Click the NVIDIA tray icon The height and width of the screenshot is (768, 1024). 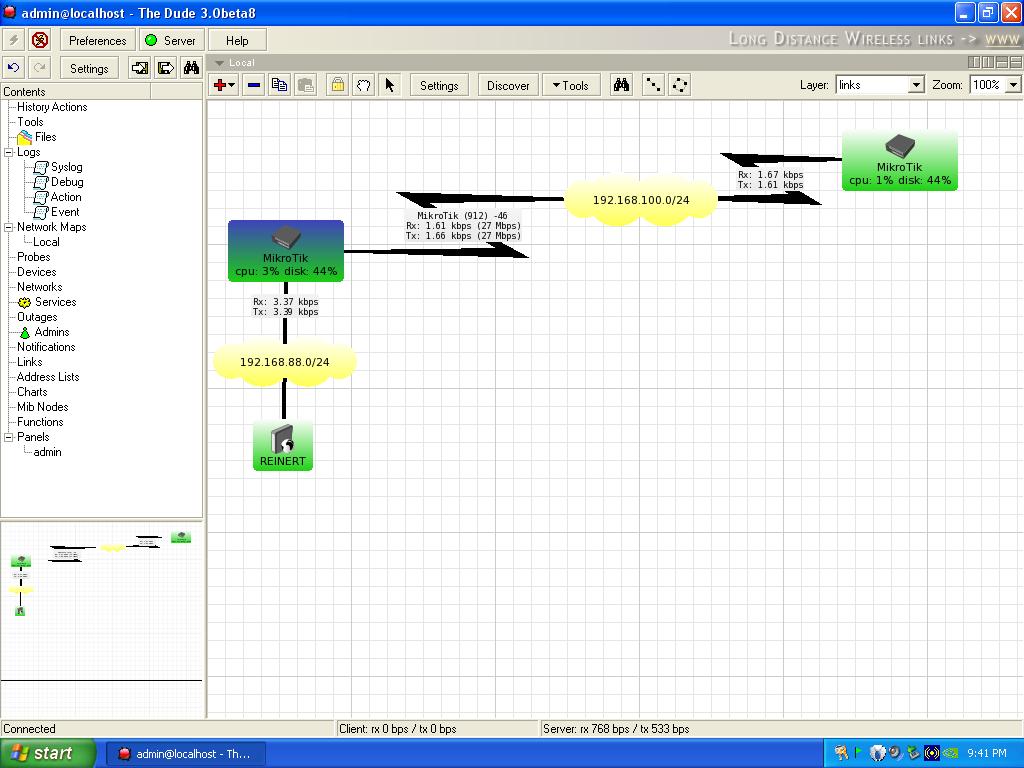950,754
